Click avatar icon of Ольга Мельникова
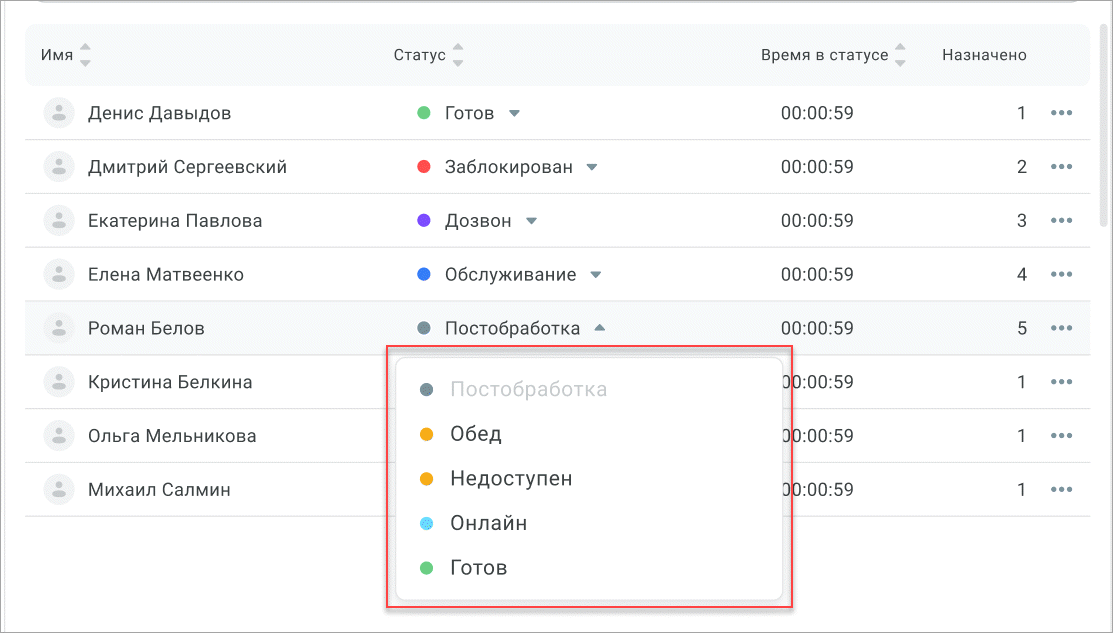 (59, 436)
